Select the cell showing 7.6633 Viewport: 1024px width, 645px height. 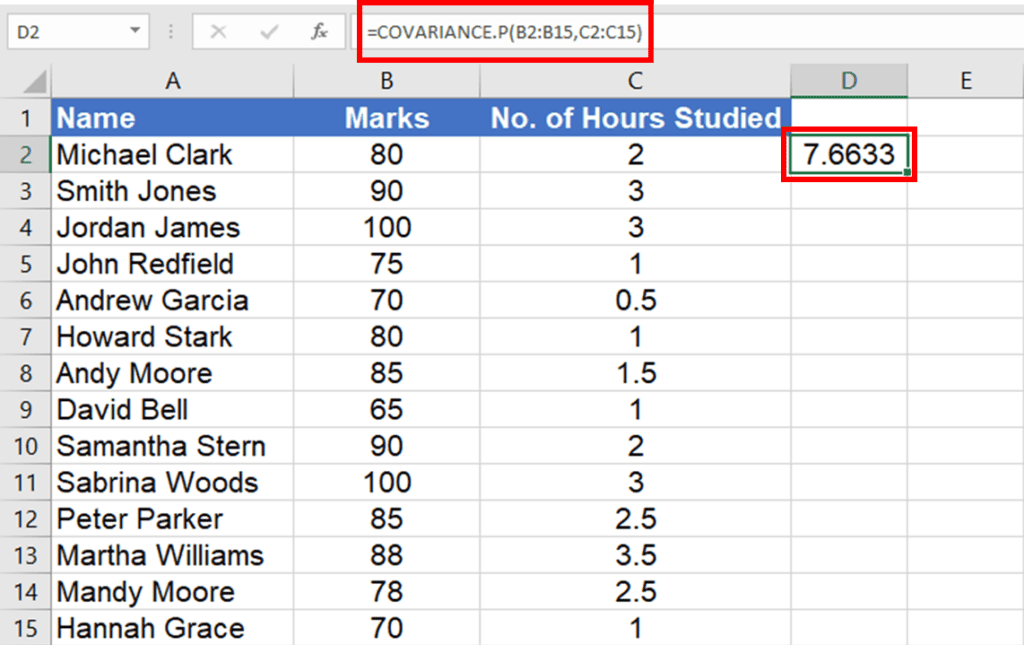[x=848, y=154]
